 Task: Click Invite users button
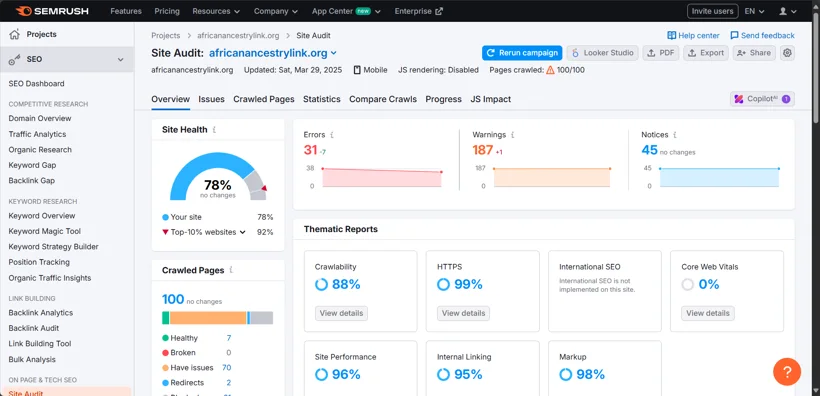712,11
